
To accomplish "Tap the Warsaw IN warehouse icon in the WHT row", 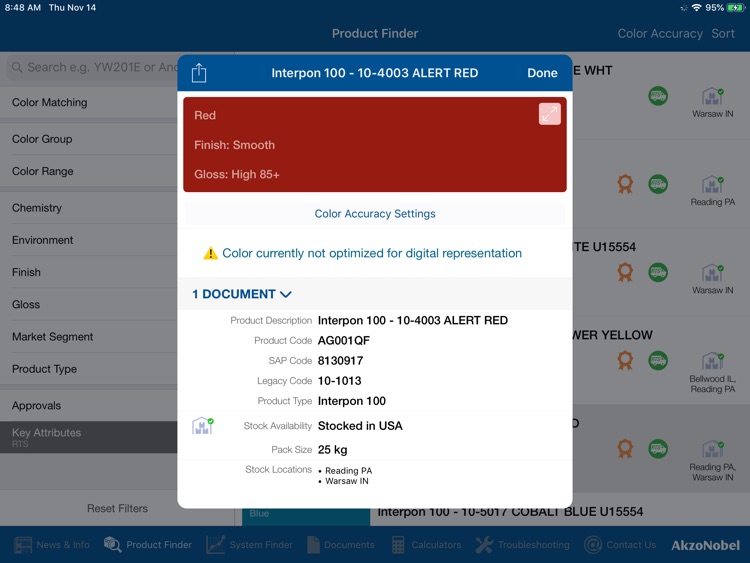I will click(x=712, y=96).
